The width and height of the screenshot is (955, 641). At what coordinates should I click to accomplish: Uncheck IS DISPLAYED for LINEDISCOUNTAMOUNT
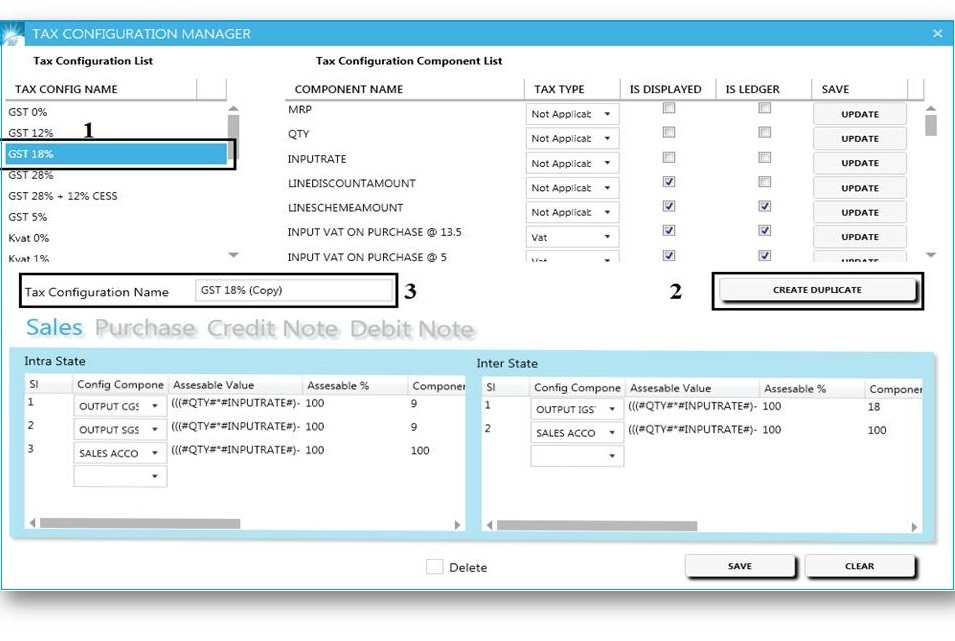(666, 183)
